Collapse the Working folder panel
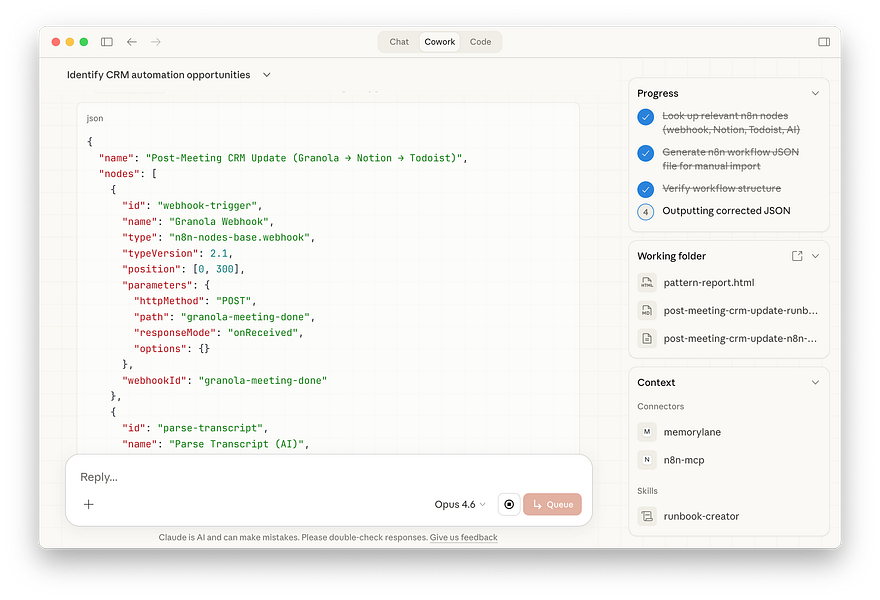The image size is (880, 600). pyautogui.click(x=815, y=256)
